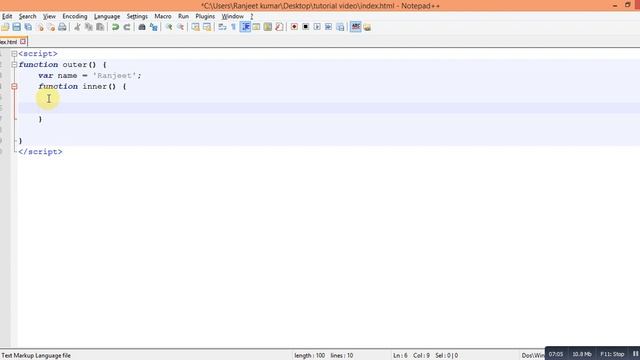Click the macro Playback icon

pyautogui.click(x=317, y=27)
